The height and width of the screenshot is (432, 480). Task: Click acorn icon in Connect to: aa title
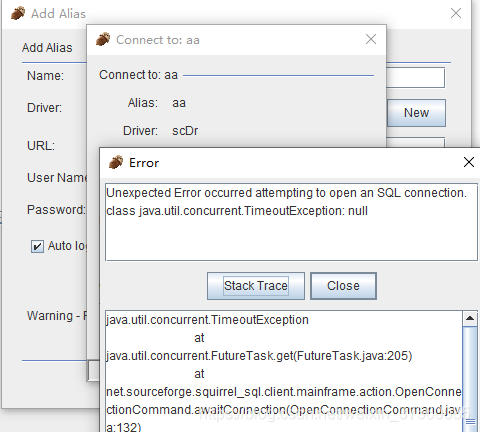coord(103,39)
